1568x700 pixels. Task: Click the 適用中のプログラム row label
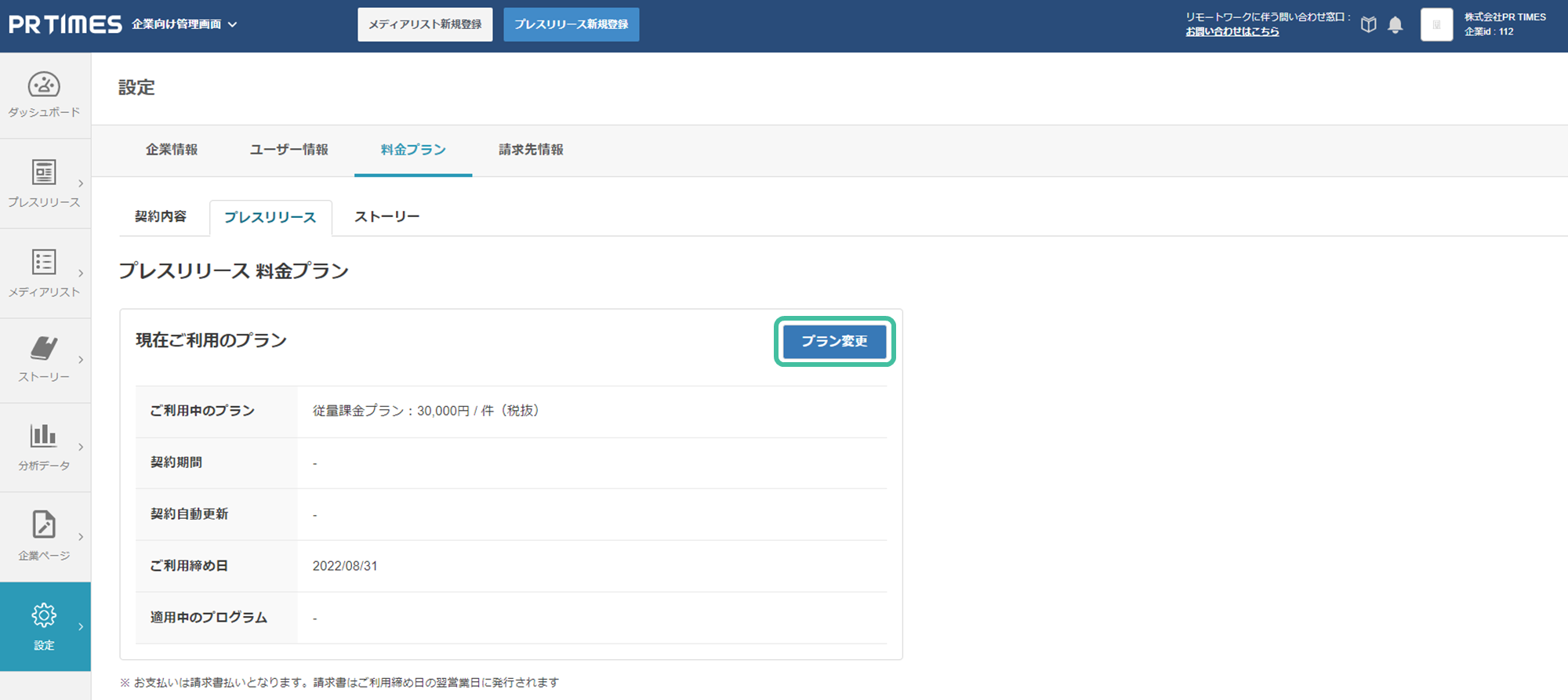pos(209,618)
